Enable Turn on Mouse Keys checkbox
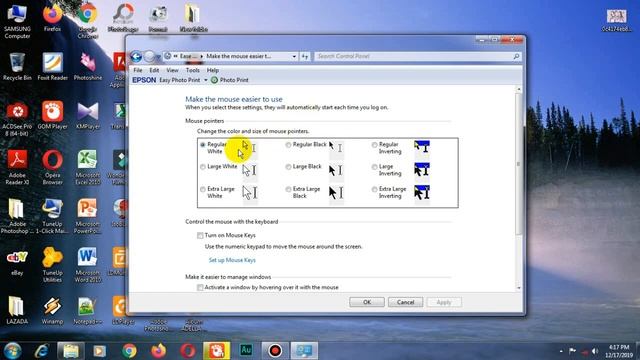The height and width of the screenshot is (360, 640). click(x=200, y=236)
